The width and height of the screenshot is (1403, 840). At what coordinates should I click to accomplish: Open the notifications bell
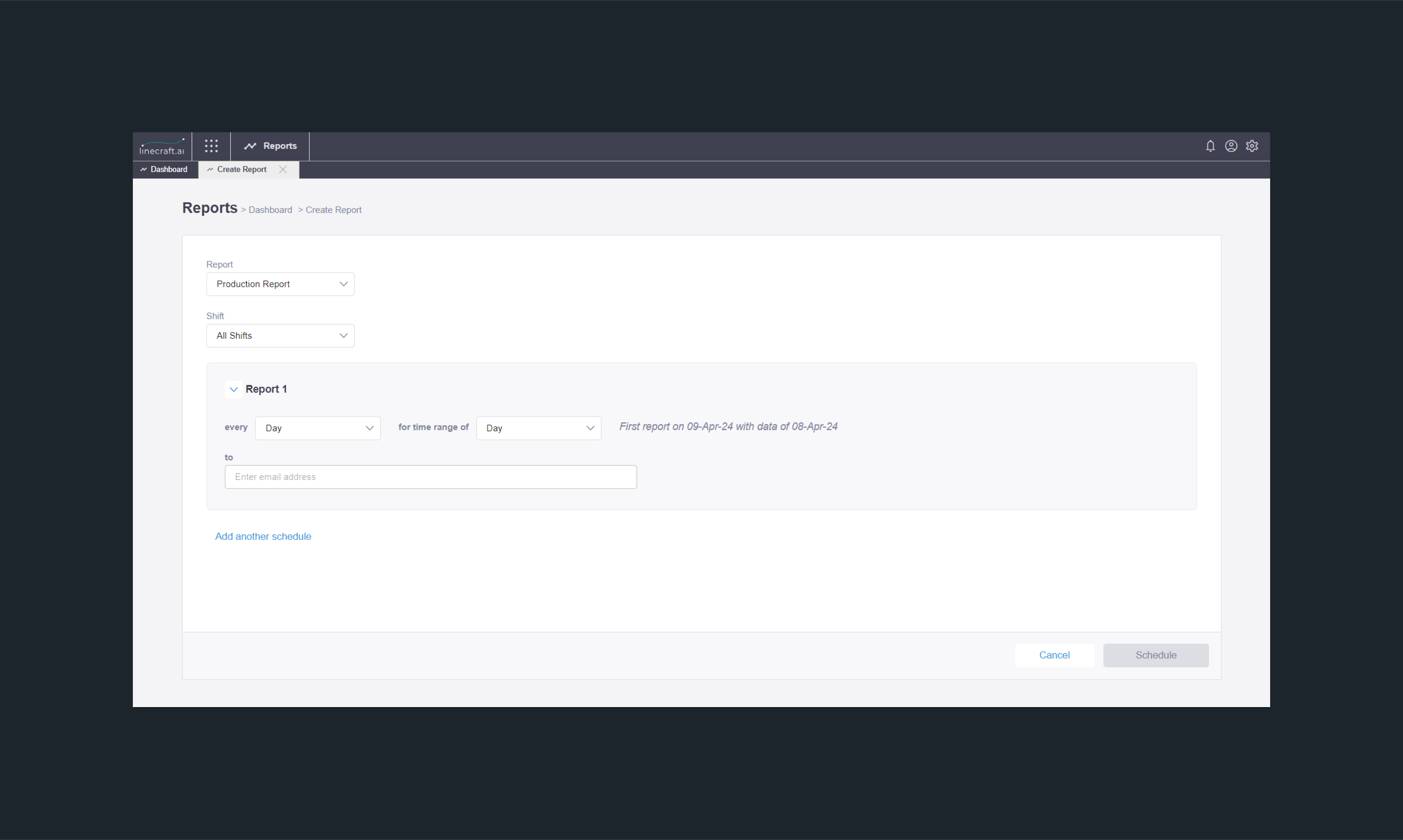click(1210, 146)
